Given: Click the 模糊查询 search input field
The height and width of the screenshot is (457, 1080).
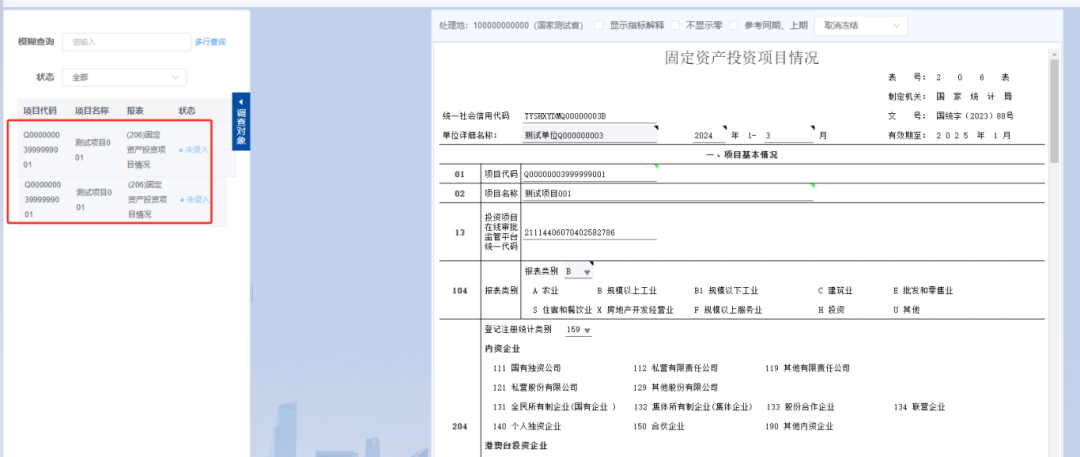Looking at the screenshot, I should 126,42.
